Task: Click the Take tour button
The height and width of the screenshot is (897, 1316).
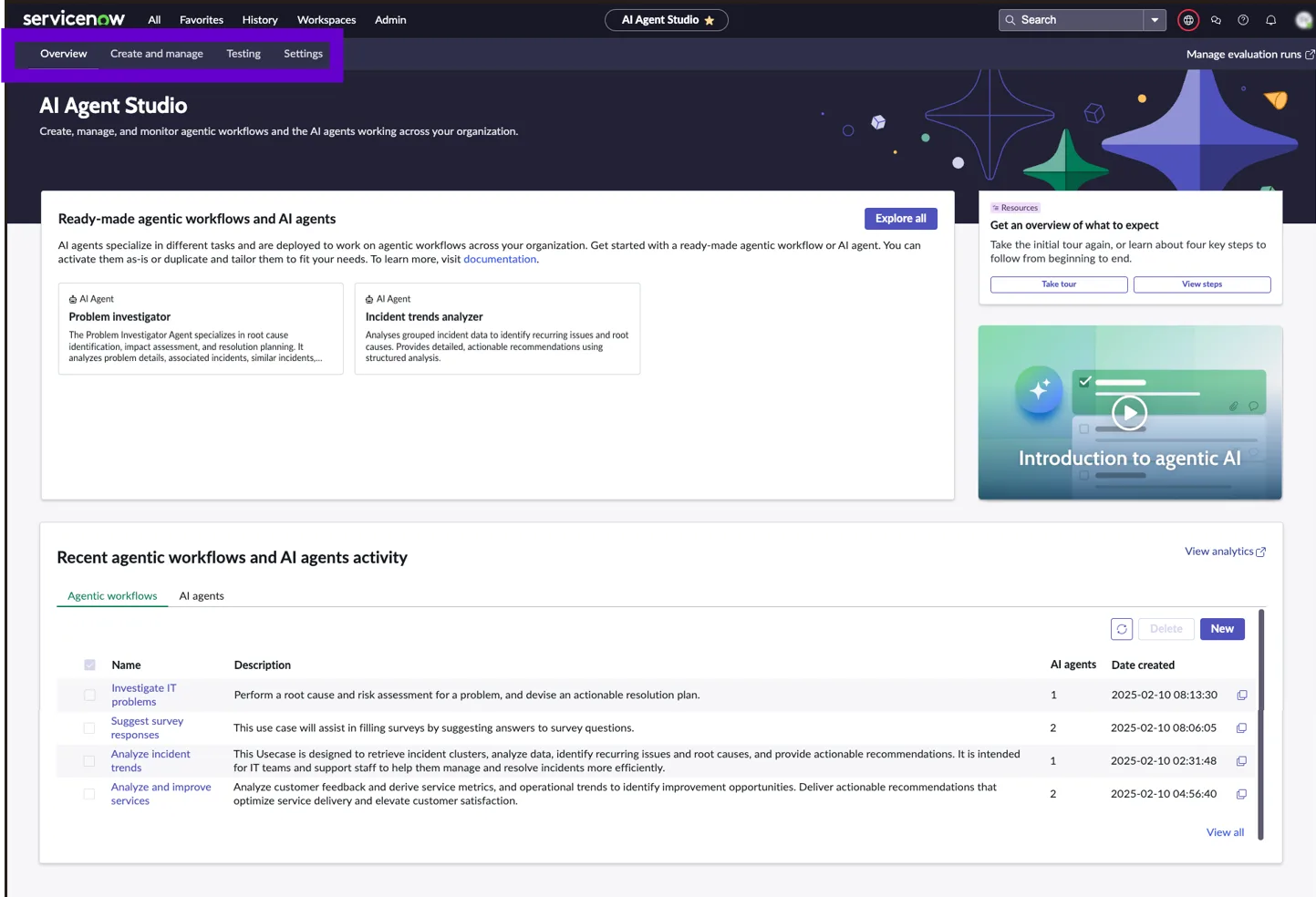Action: (x=1059, y=284)
